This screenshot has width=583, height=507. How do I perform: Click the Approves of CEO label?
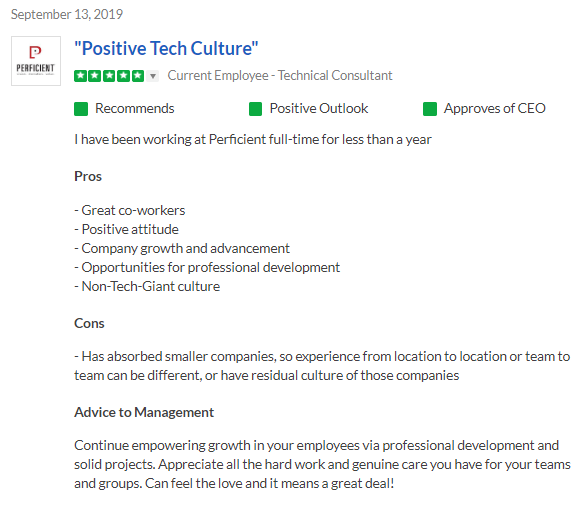[495, 109]
